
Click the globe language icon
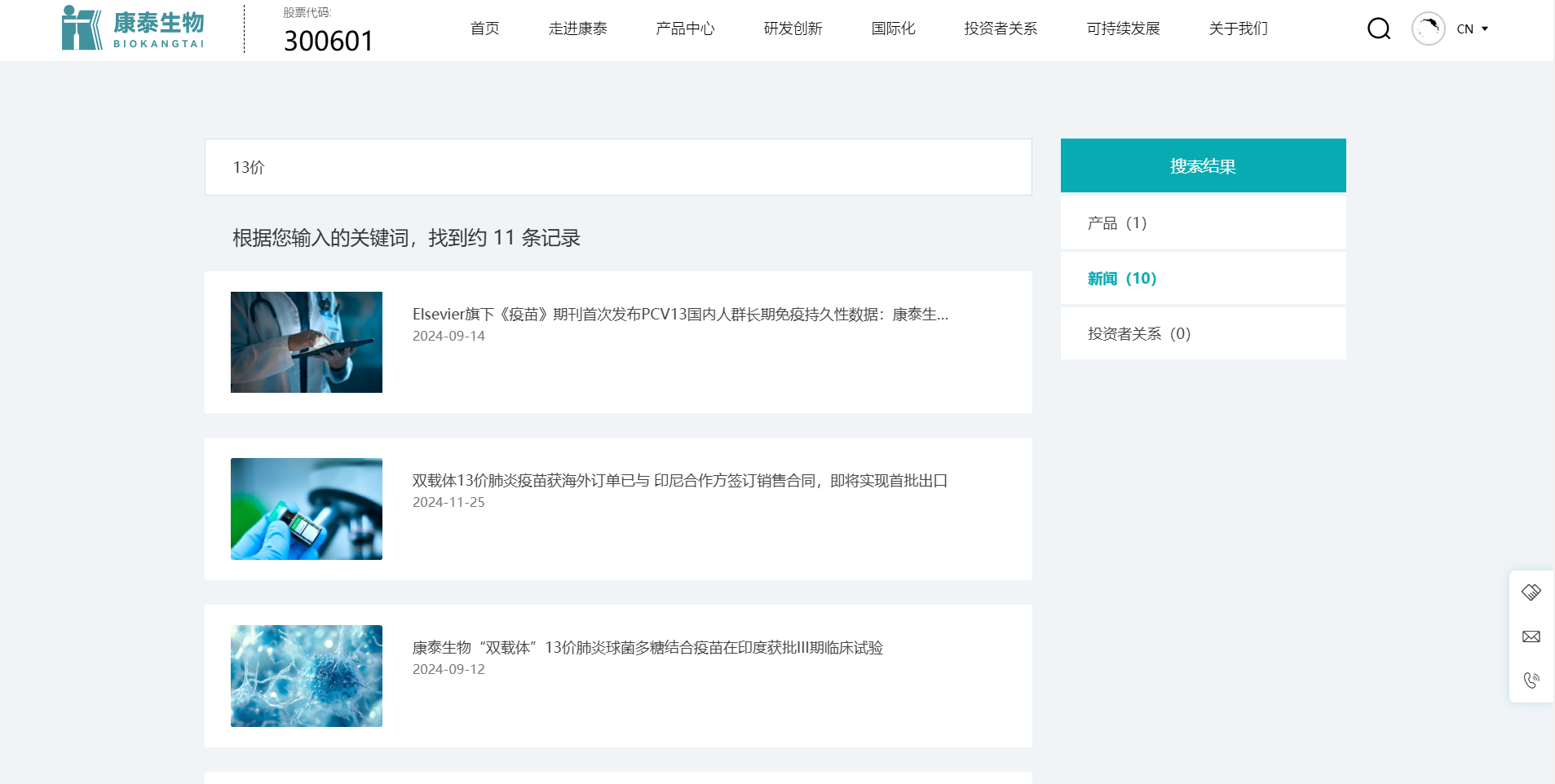point(1426,28)
